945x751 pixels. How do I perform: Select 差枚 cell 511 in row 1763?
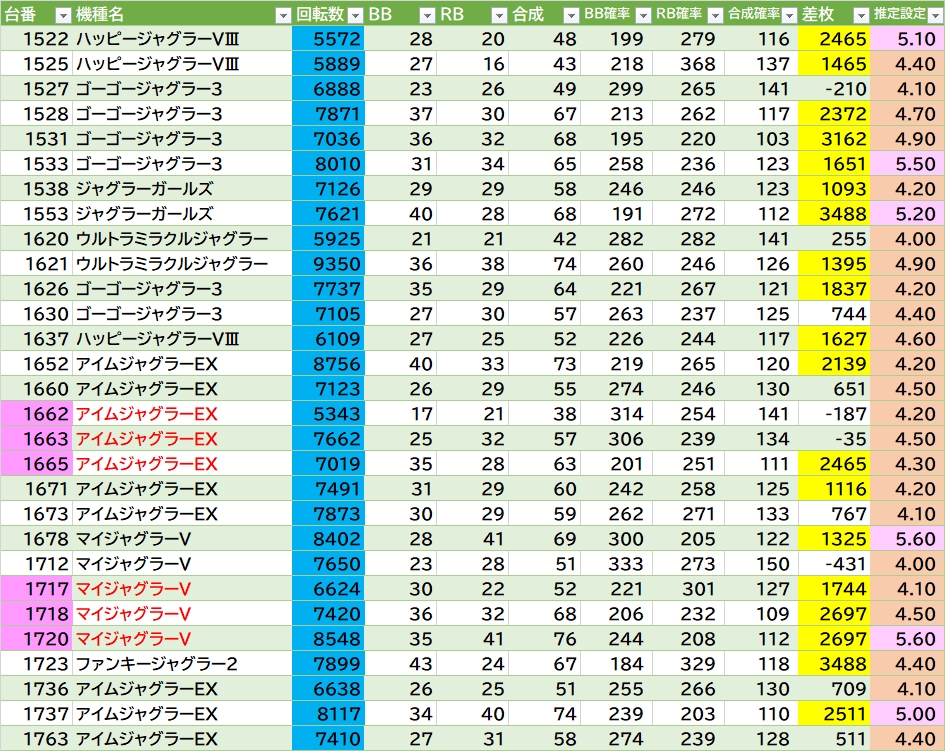[834, 739]
